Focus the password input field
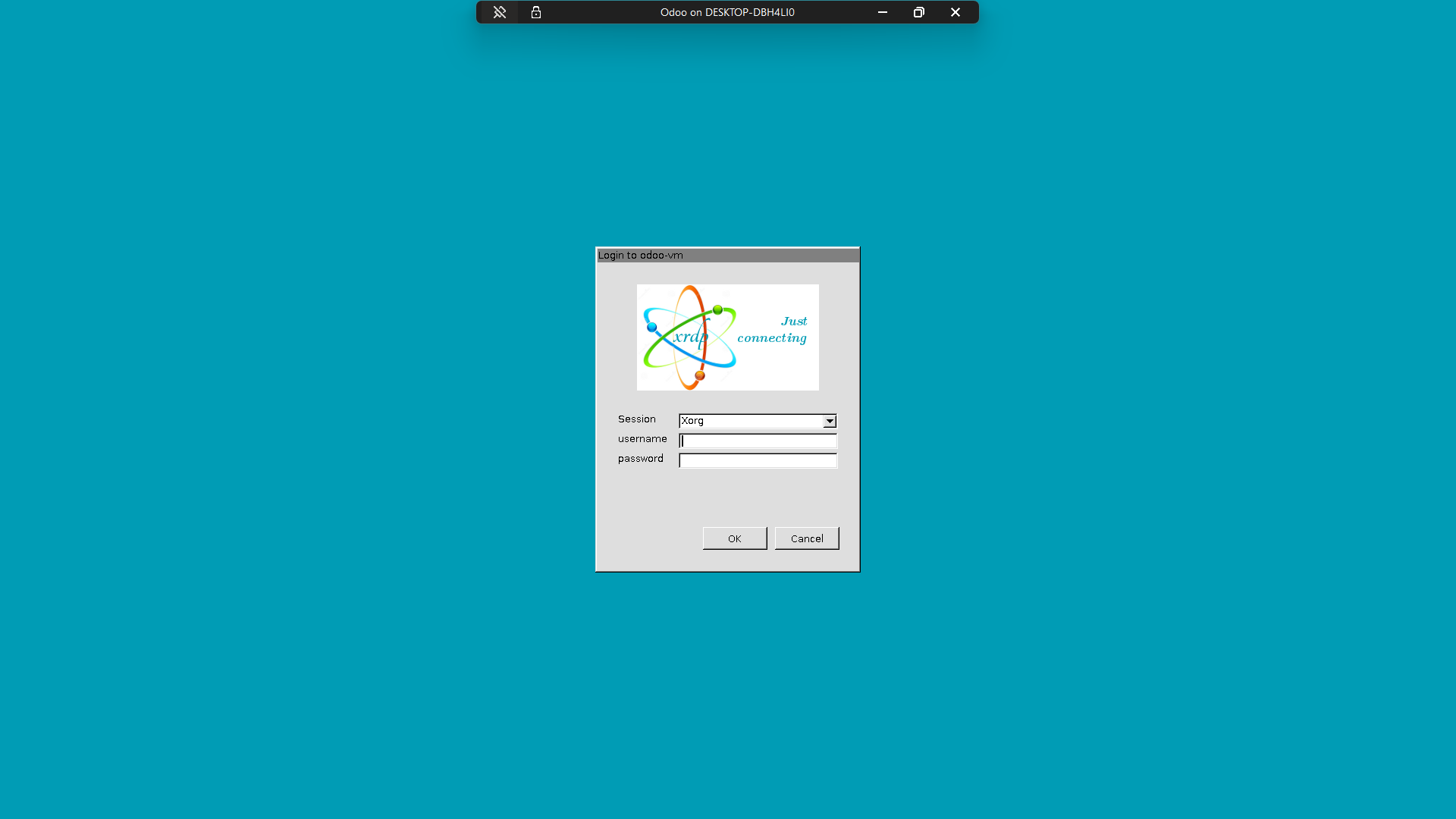1456x819 pixels. tap(758, 460)
